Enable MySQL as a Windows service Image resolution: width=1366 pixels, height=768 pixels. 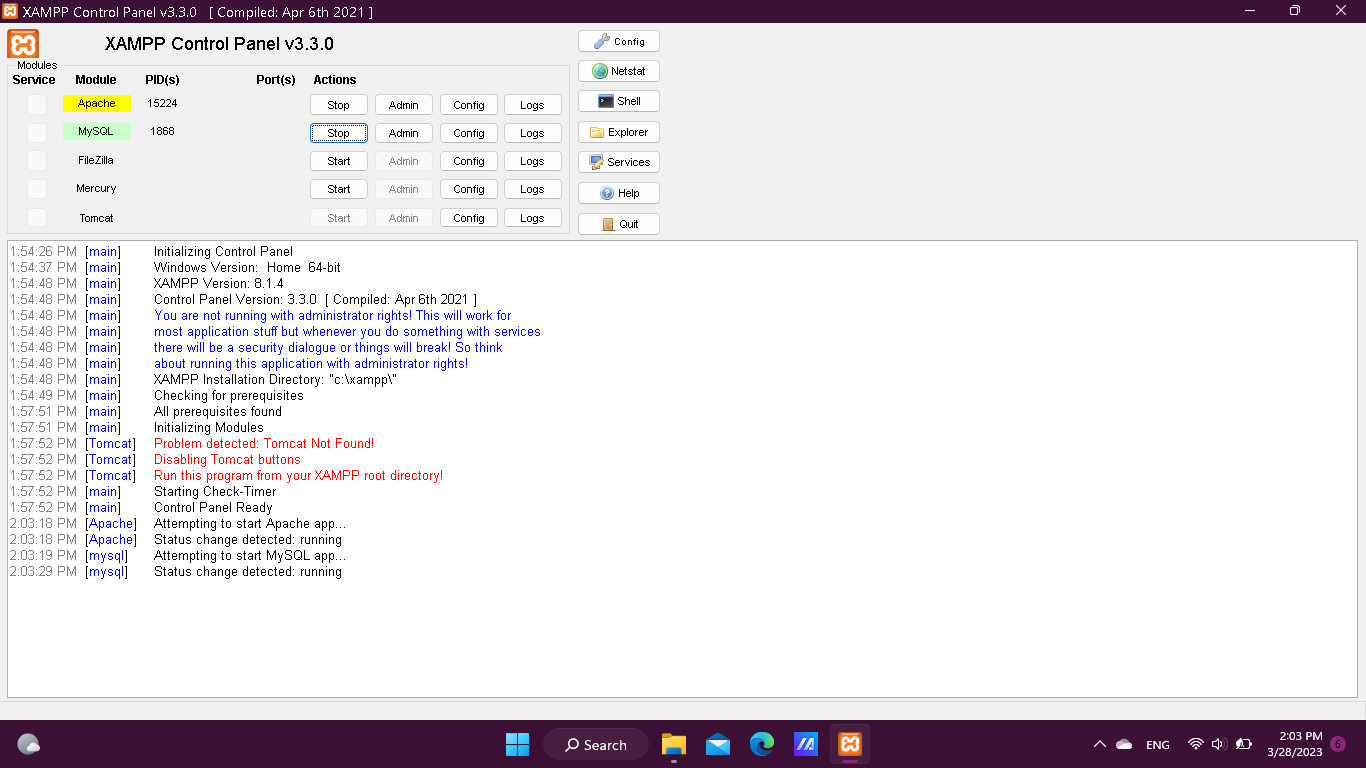(x=36, y=131)
